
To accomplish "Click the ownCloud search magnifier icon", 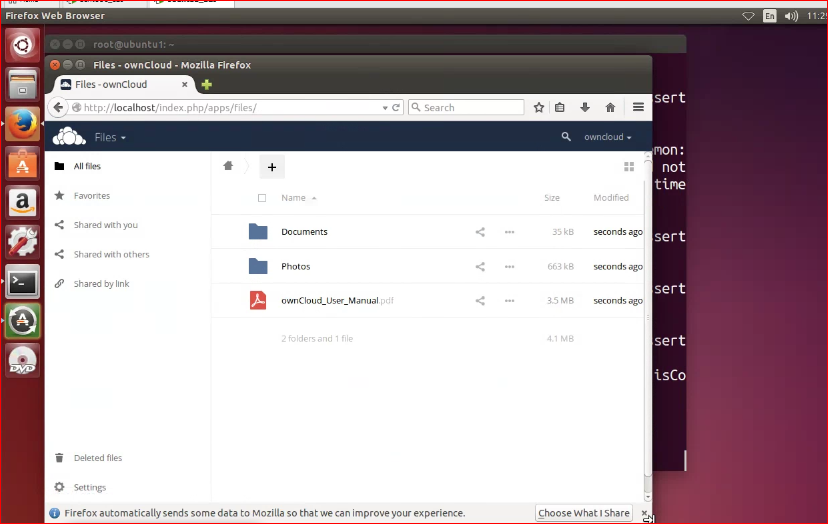I will (x=566, y=137).
